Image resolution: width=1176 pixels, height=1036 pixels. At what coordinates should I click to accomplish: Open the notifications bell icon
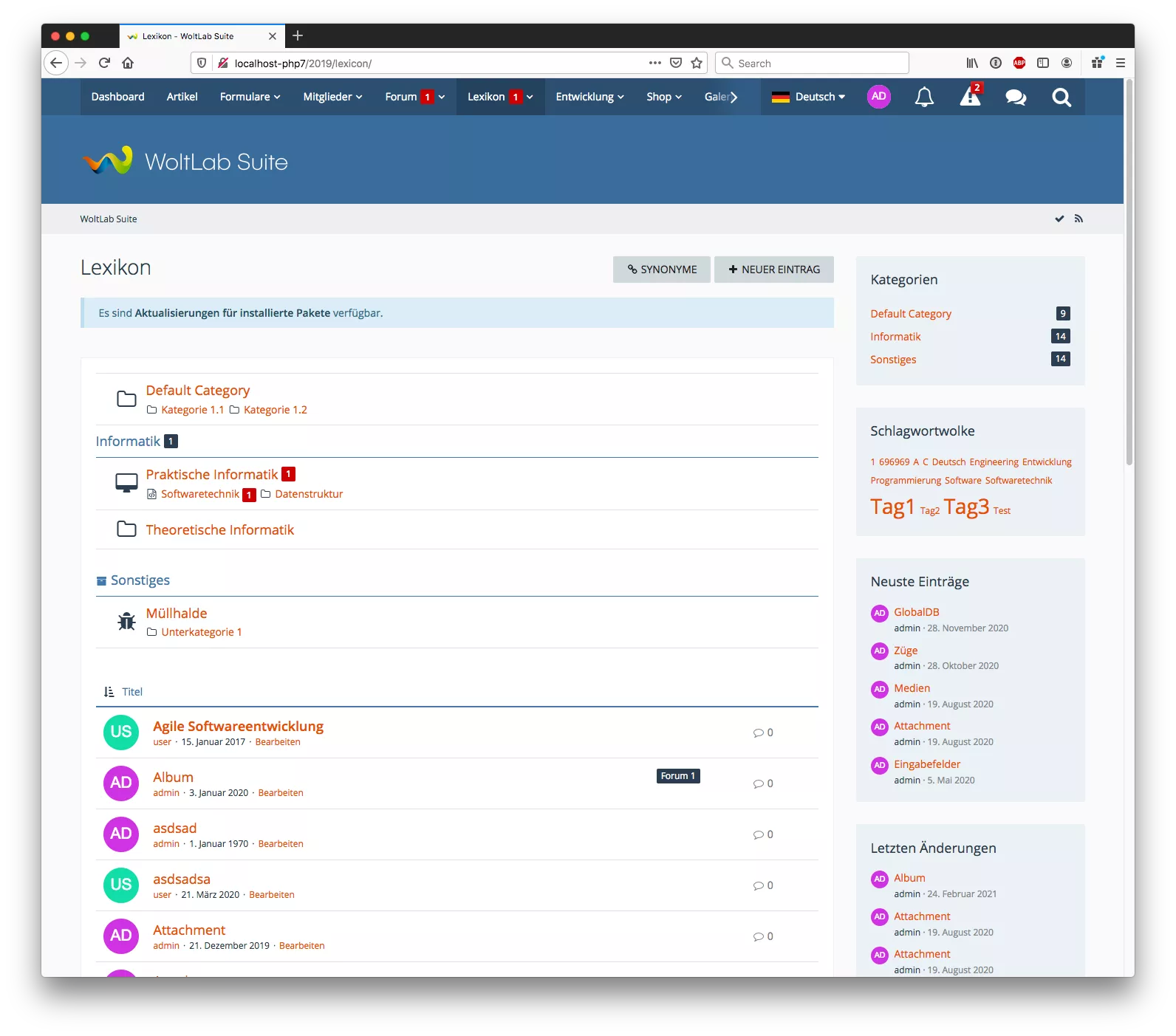coord(924,97)
